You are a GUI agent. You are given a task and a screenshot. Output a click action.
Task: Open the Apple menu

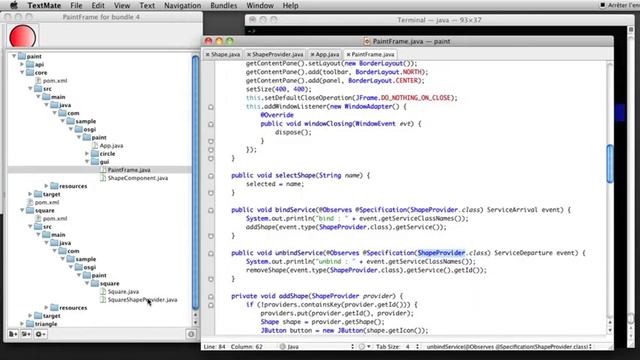tap(13, 5)
